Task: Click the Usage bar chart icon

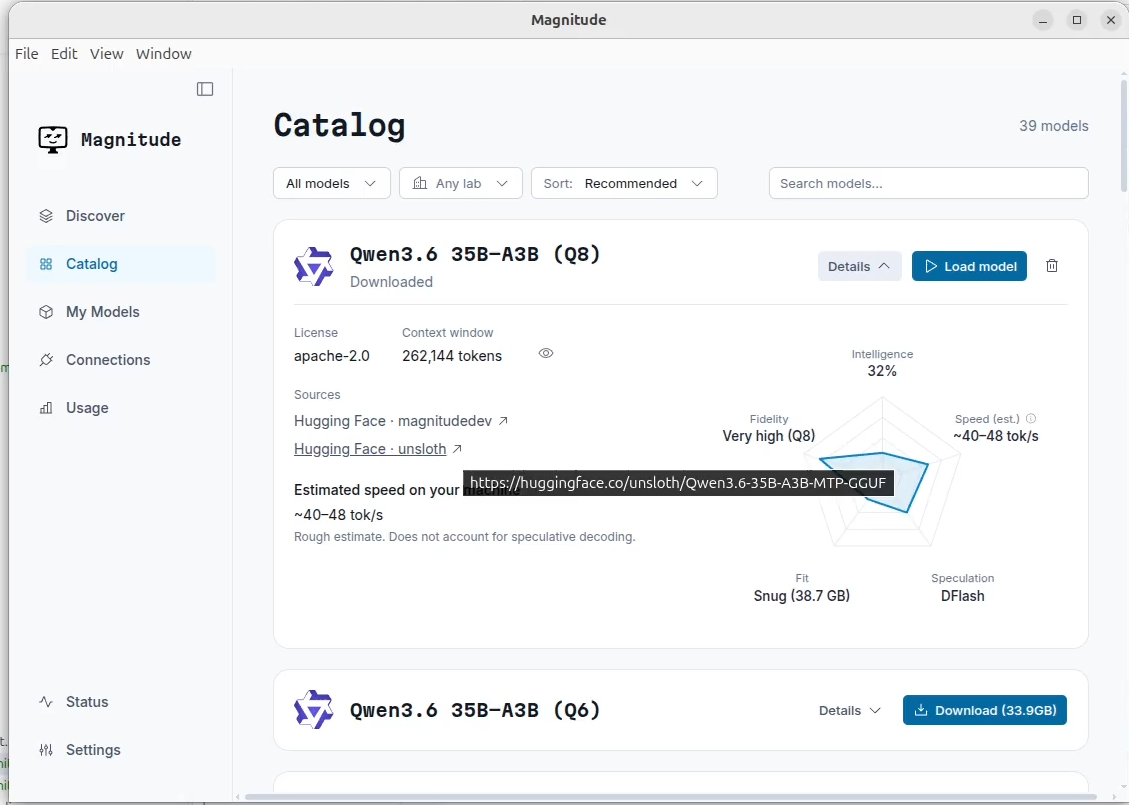Action: click(46, 408)
